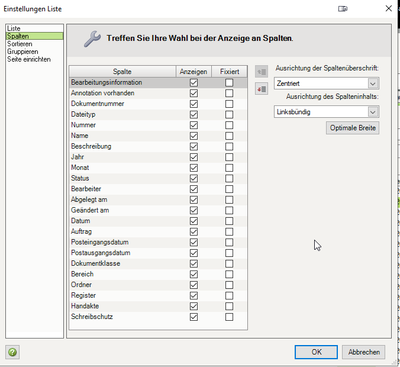Select the Postausgangsdatum row name

point(101,253)
